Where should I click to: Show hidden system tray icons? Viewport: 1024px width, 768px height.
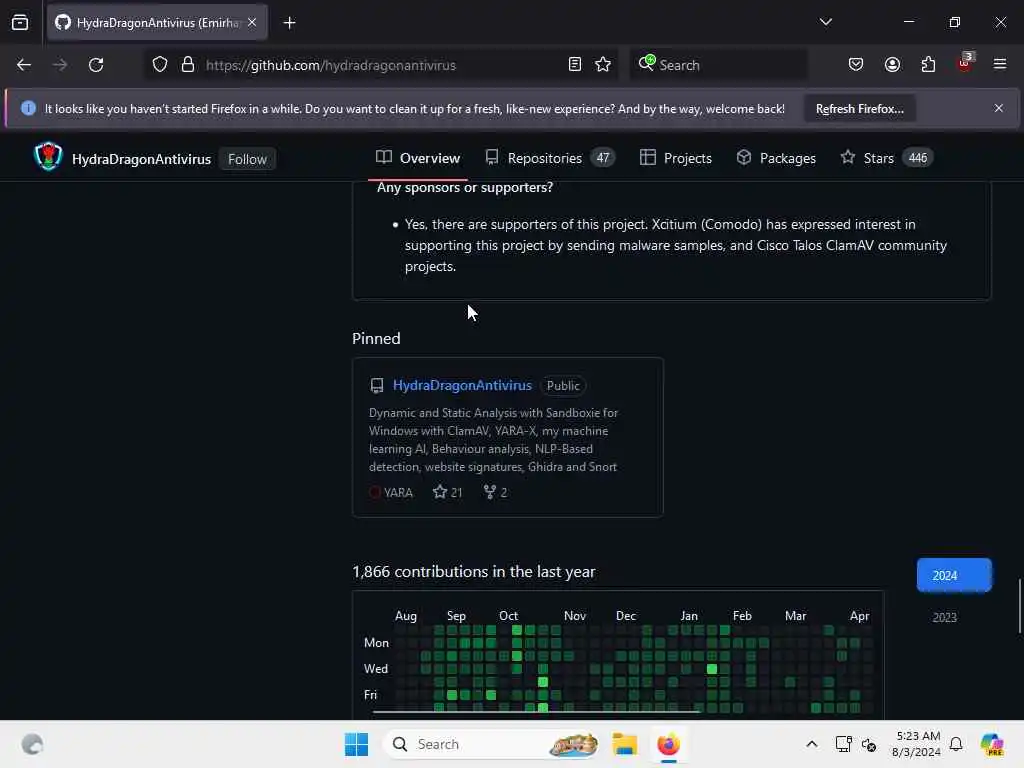(x=811, y=744)
